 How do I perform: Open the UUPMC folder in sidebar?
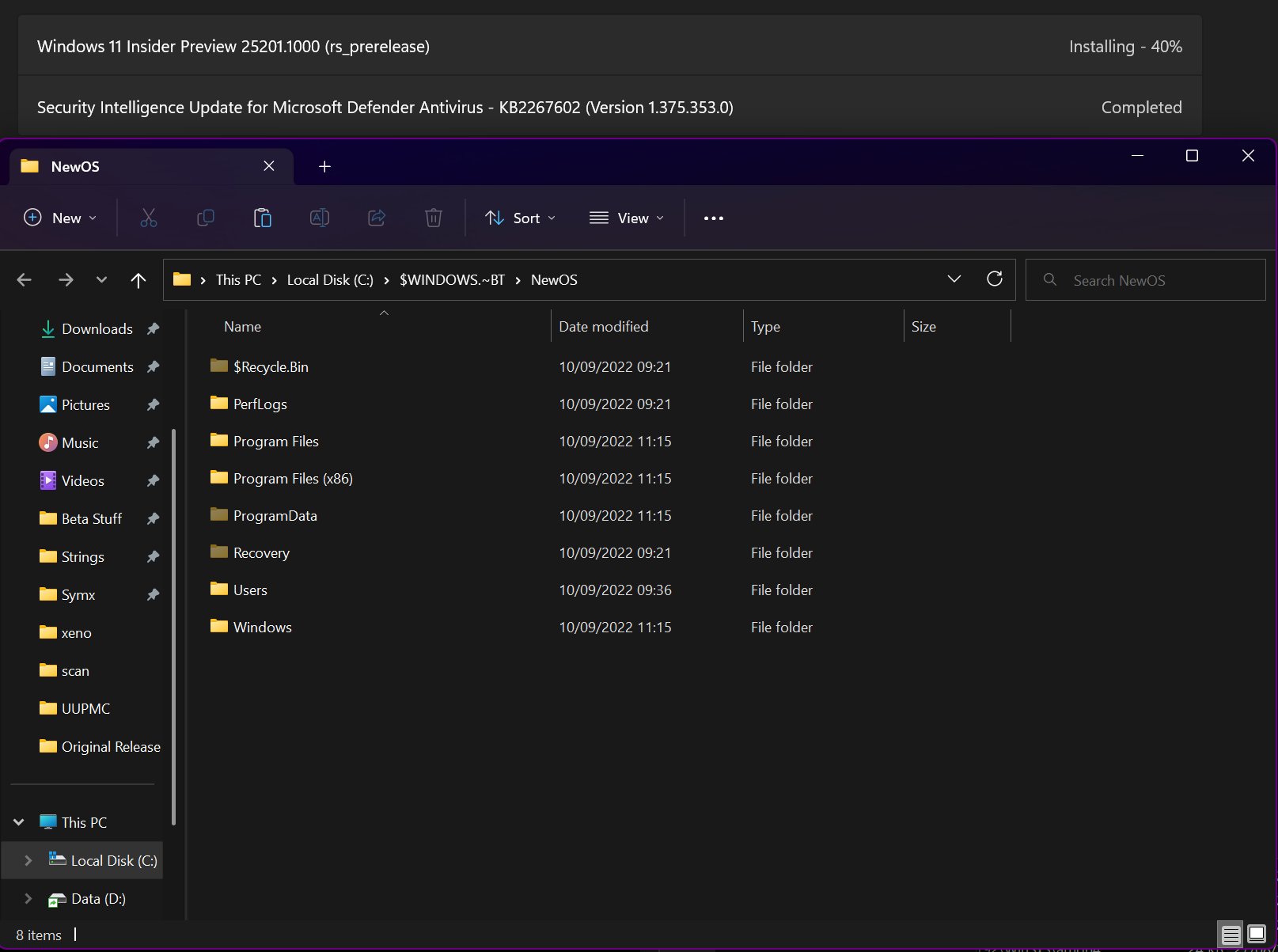[75, 709]
